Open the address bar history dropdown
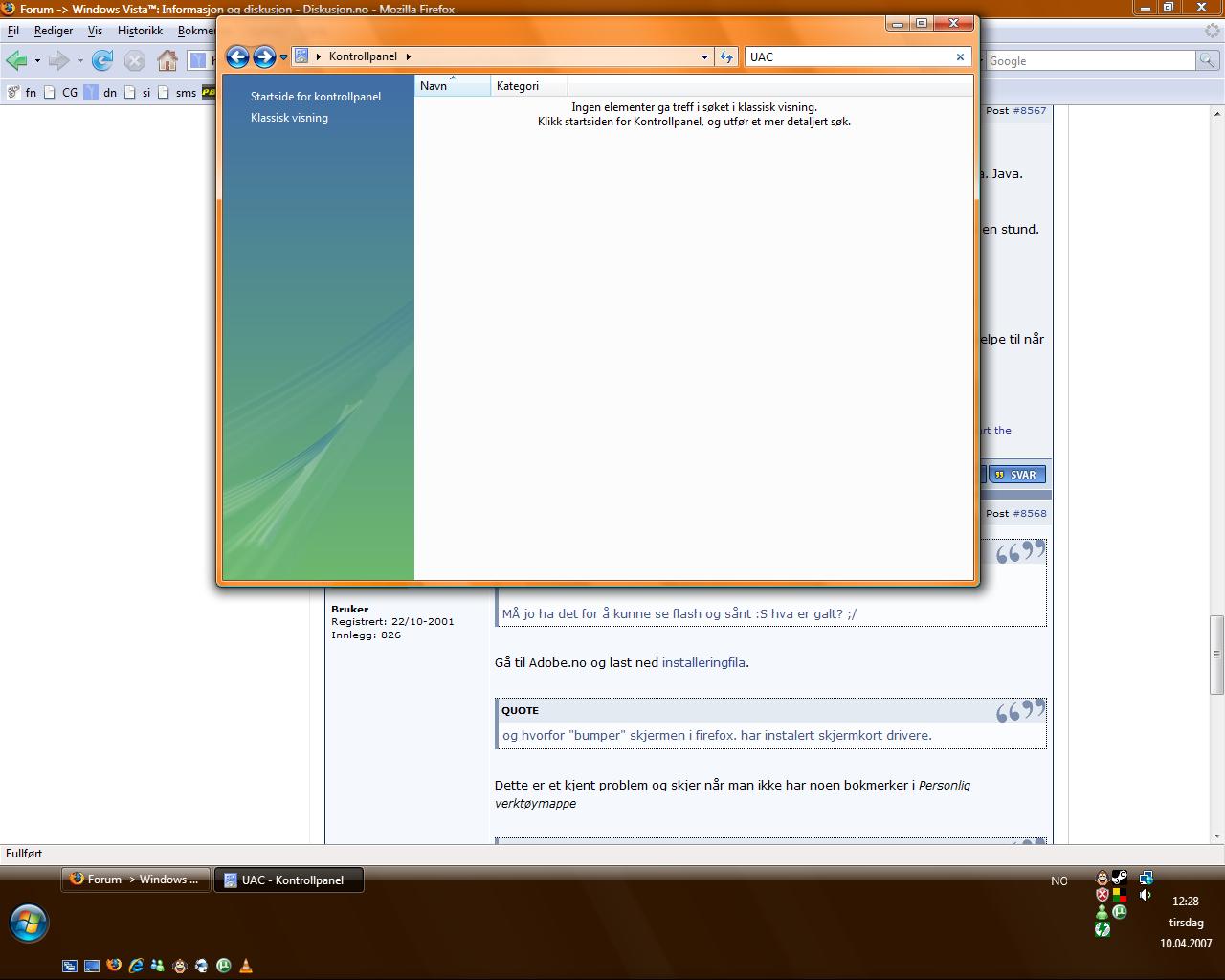 [x=705, y=57]
